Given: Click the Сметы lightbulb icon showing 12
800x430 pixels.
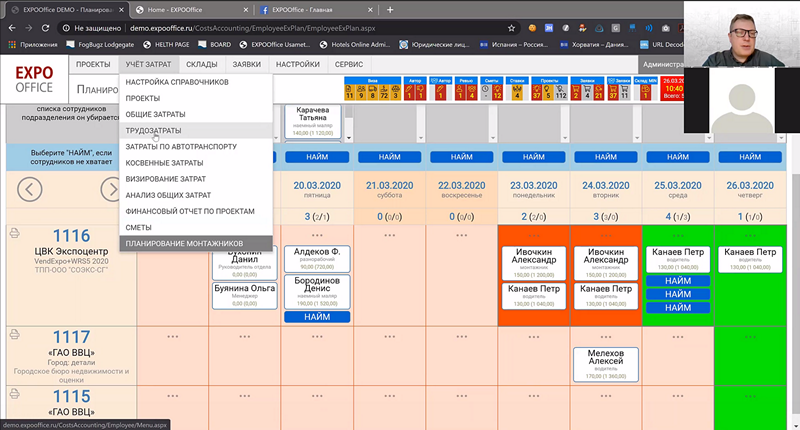Looking at the screenshot, I should [x=497, y=92].
